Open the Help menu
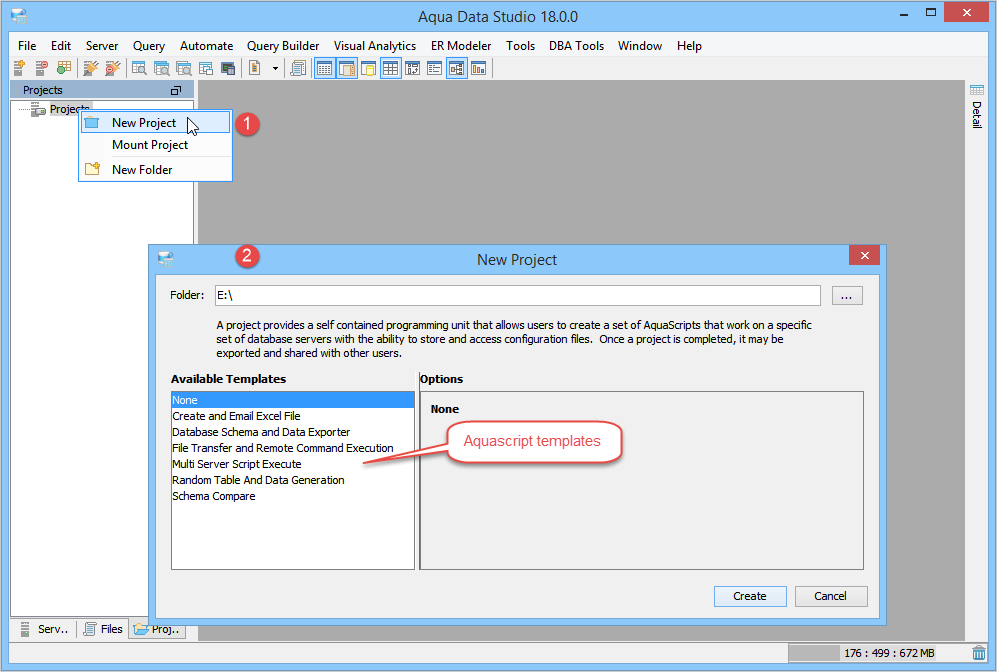 click(x=689, y=46)
